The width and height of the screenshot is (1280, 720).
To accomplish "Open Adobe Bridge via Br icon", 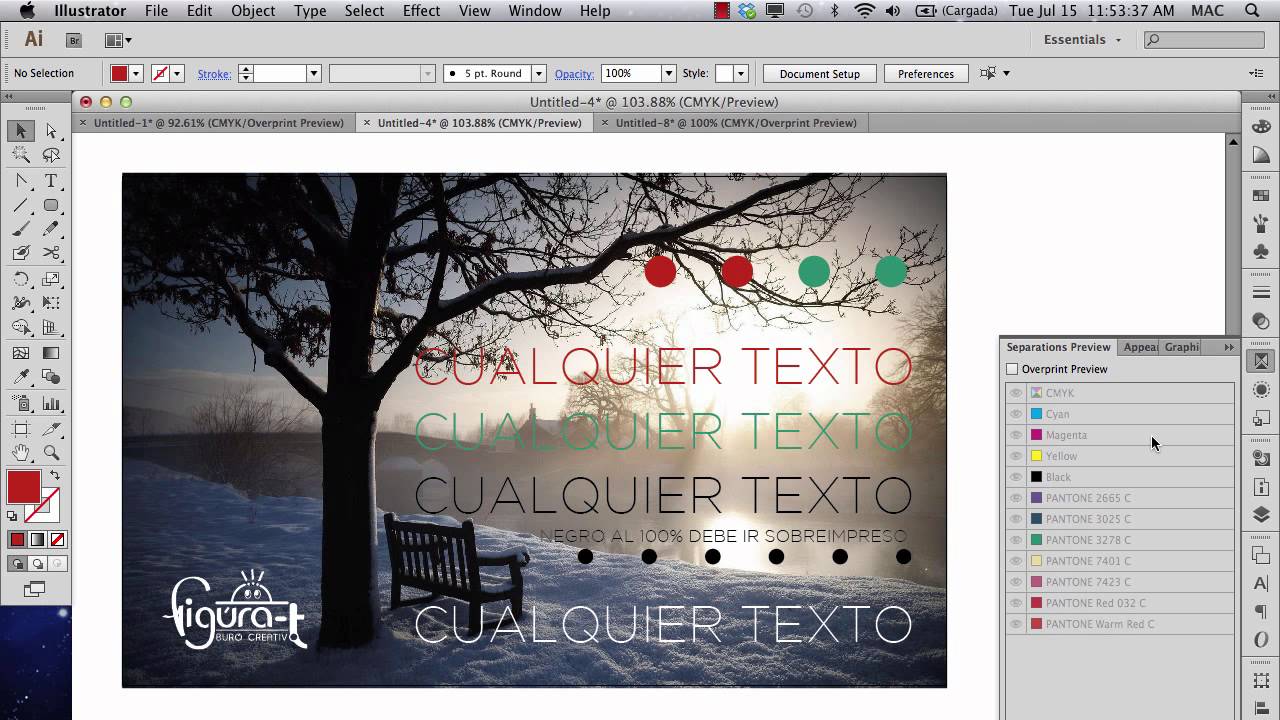I will (73, 40).
